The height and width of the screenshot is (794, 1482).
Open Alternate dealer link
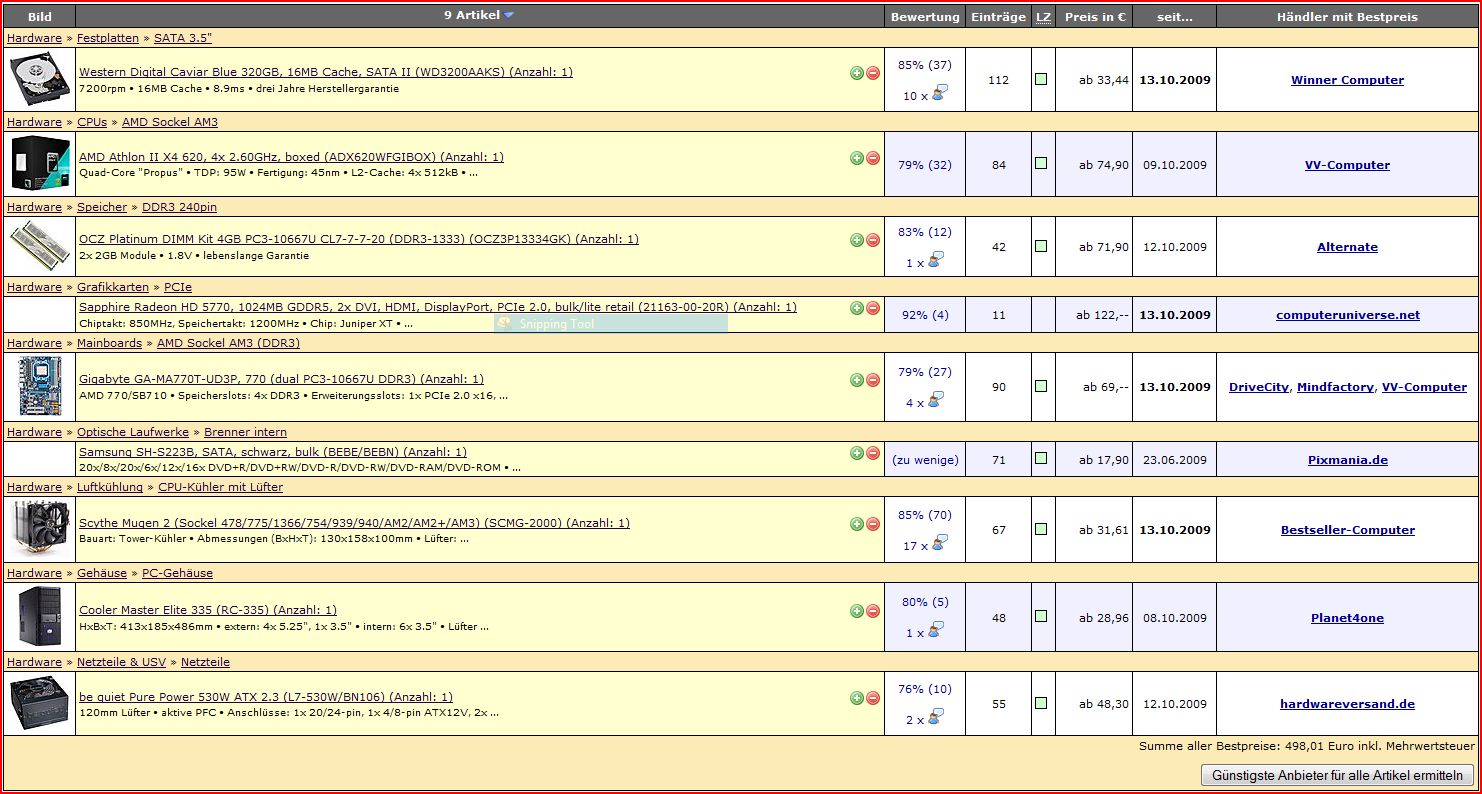1347,247
